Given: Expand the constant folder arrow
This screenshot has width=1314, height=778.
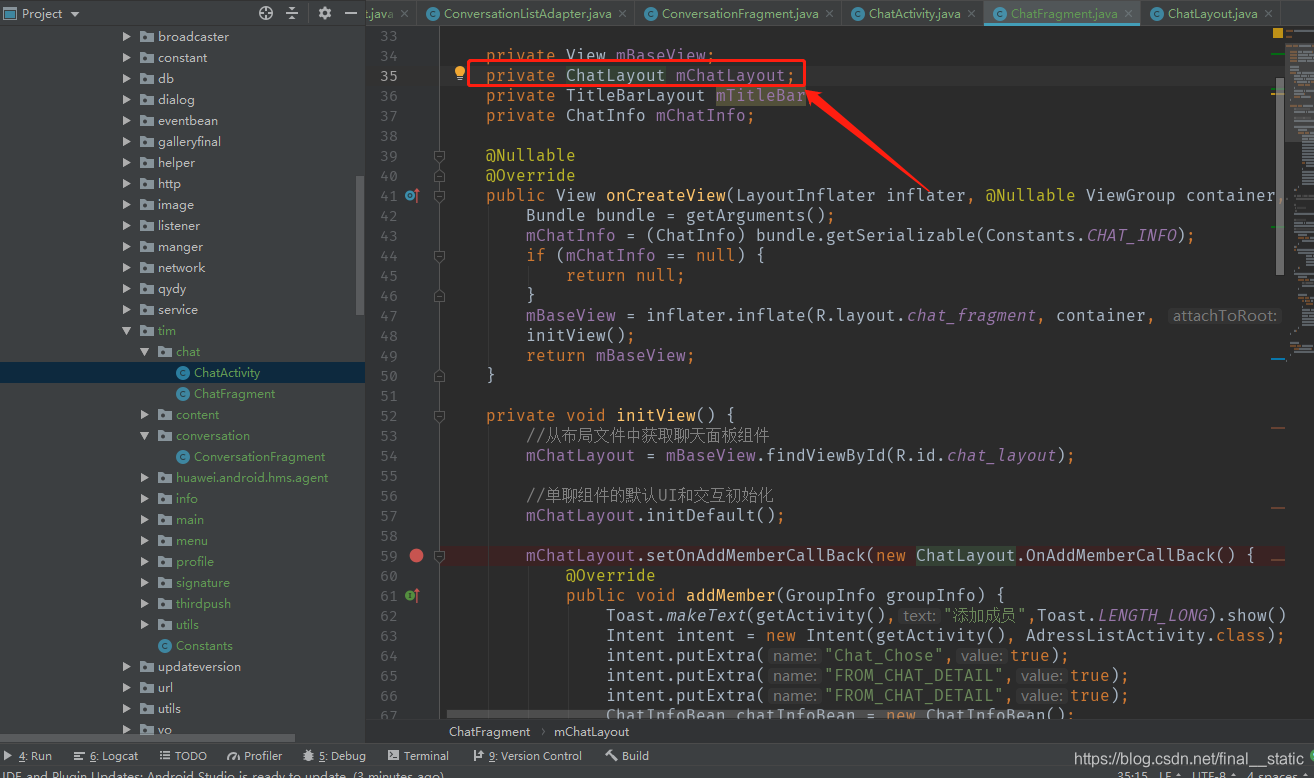Looking at the screenshot, I should 127,57.
